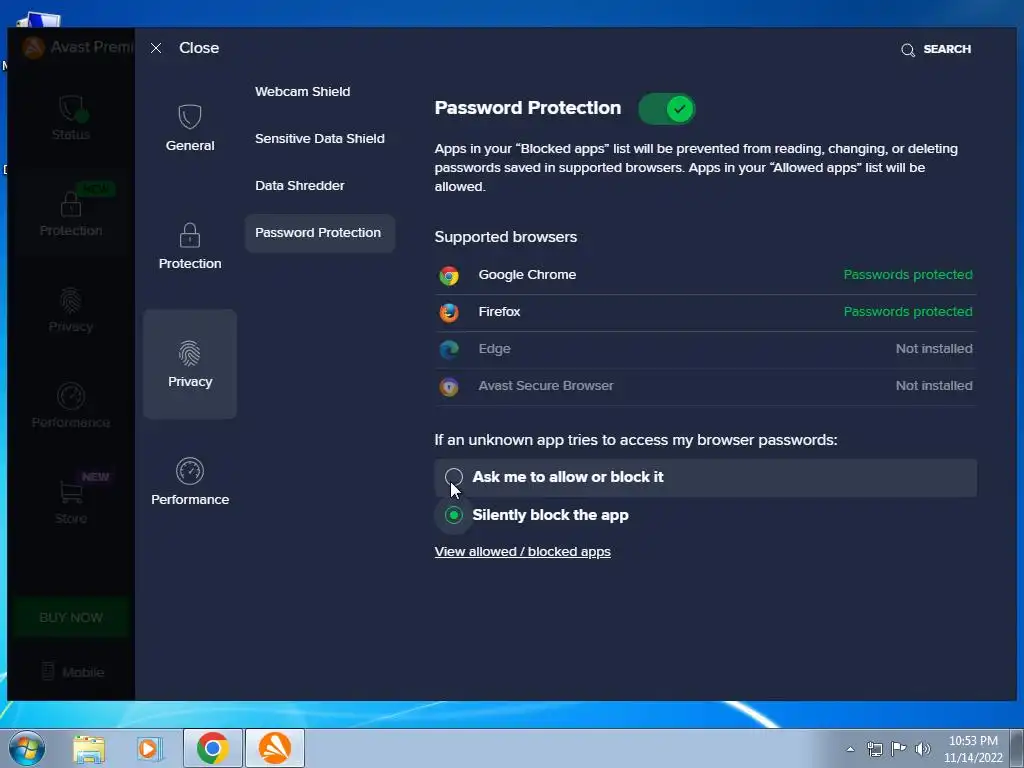
Task: Click the Firefox icon in supported browsers
Action: coord(449,313)
